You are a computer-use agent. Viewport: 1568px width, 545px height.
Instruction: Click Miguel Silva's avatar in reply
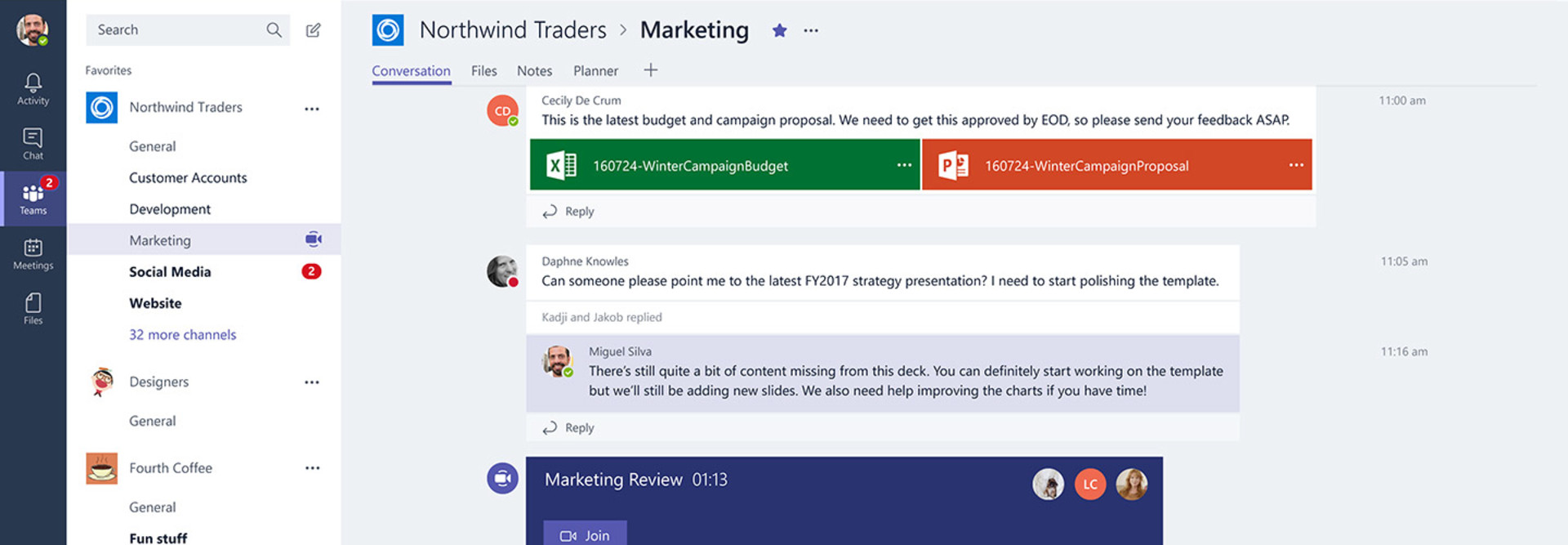pyautogui.click(x=558, y=361)
